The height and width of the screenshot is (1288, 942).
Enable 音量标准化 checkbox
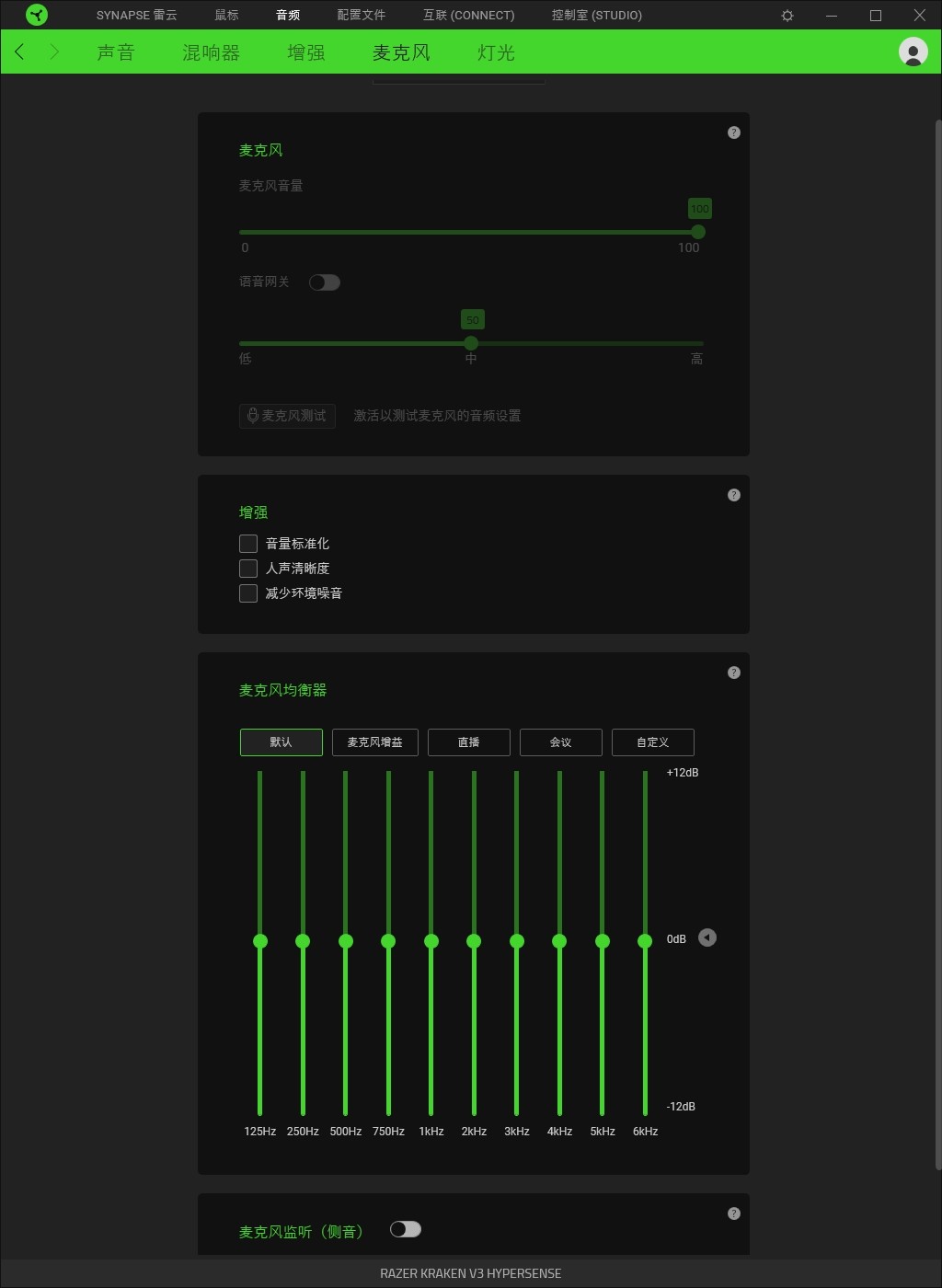(x=248, y=544)
